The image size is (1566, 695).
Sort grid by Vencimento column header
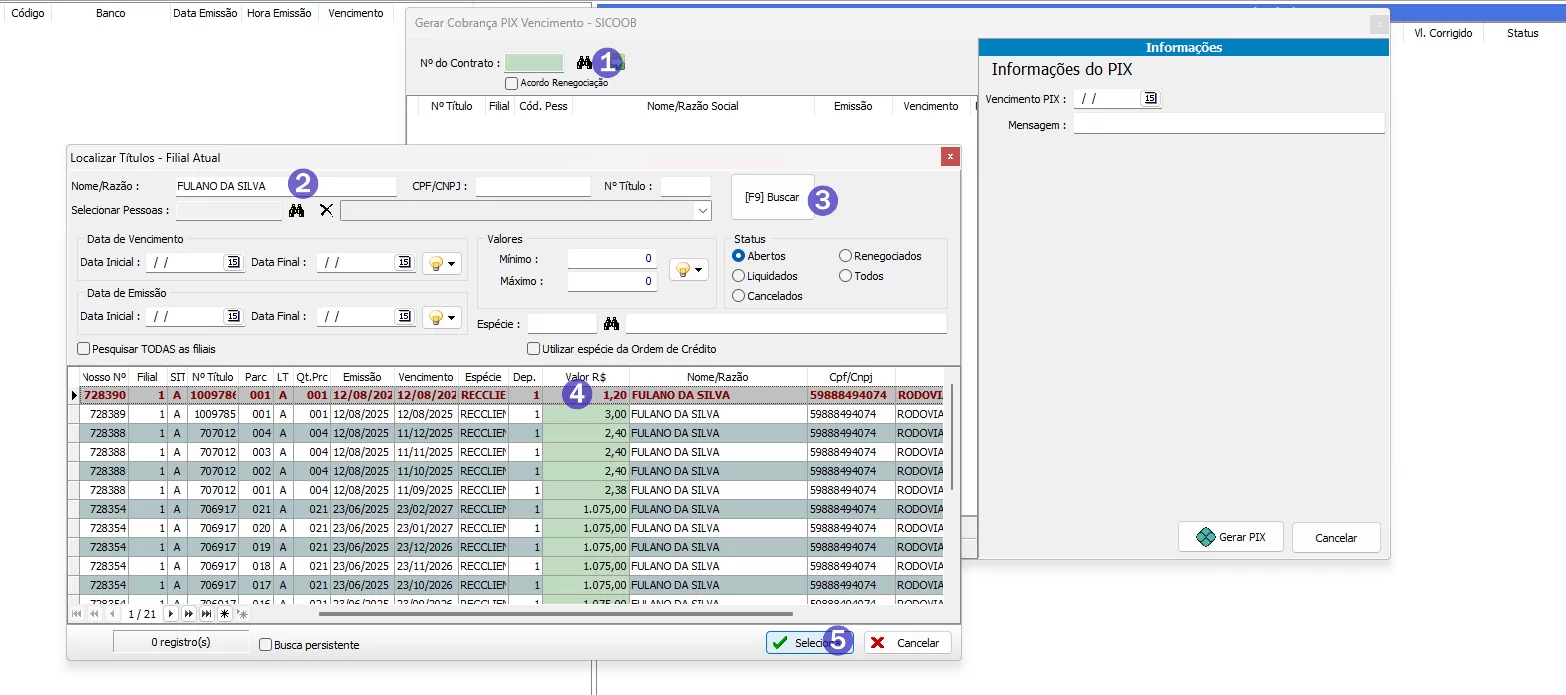(x=425, y=377)
